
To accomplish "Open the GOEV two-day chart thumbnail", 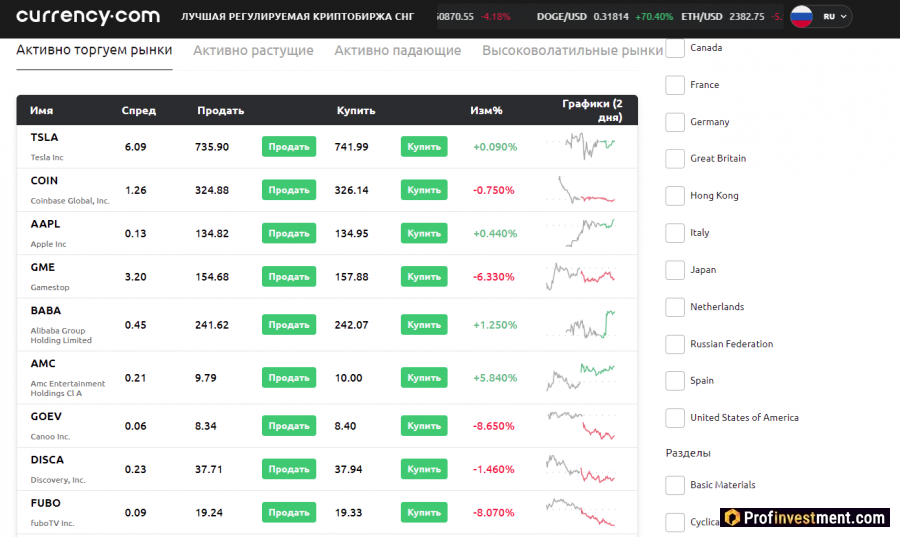I will [x=581, y=425].
